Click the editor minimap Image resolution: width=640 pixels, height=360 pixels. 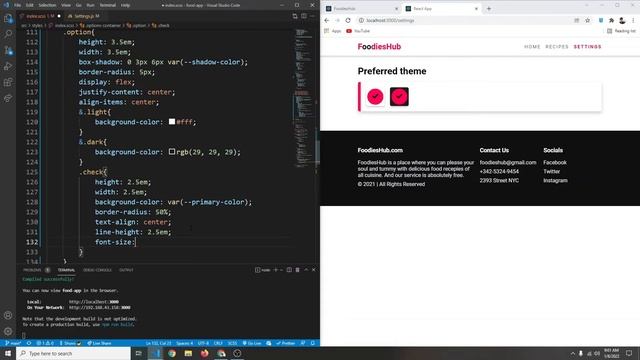(x=304, y=98)
